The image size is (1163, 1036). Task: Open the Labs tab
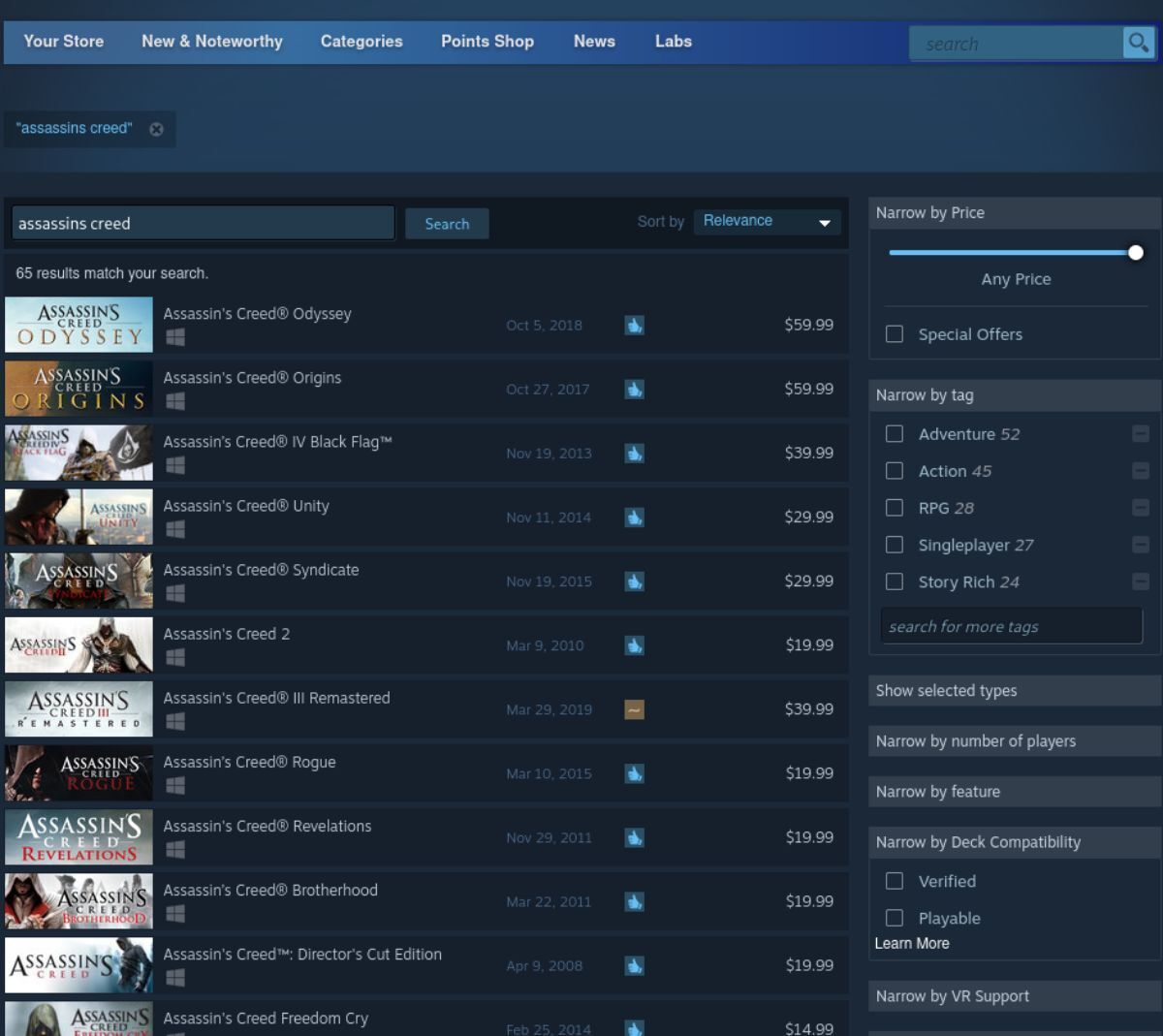(674, 42)
